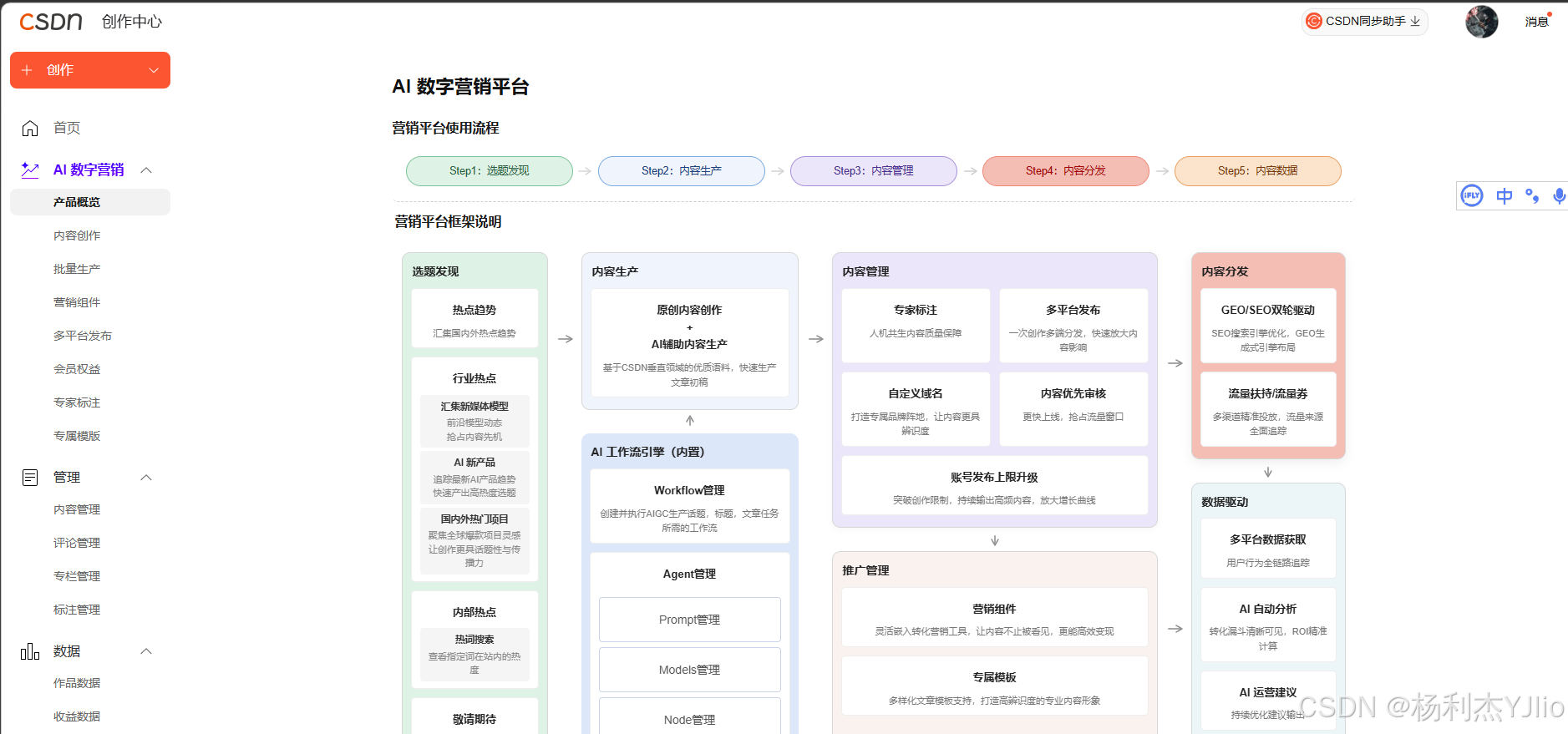Select 产品概览 in sidebar

coord(90,202)
